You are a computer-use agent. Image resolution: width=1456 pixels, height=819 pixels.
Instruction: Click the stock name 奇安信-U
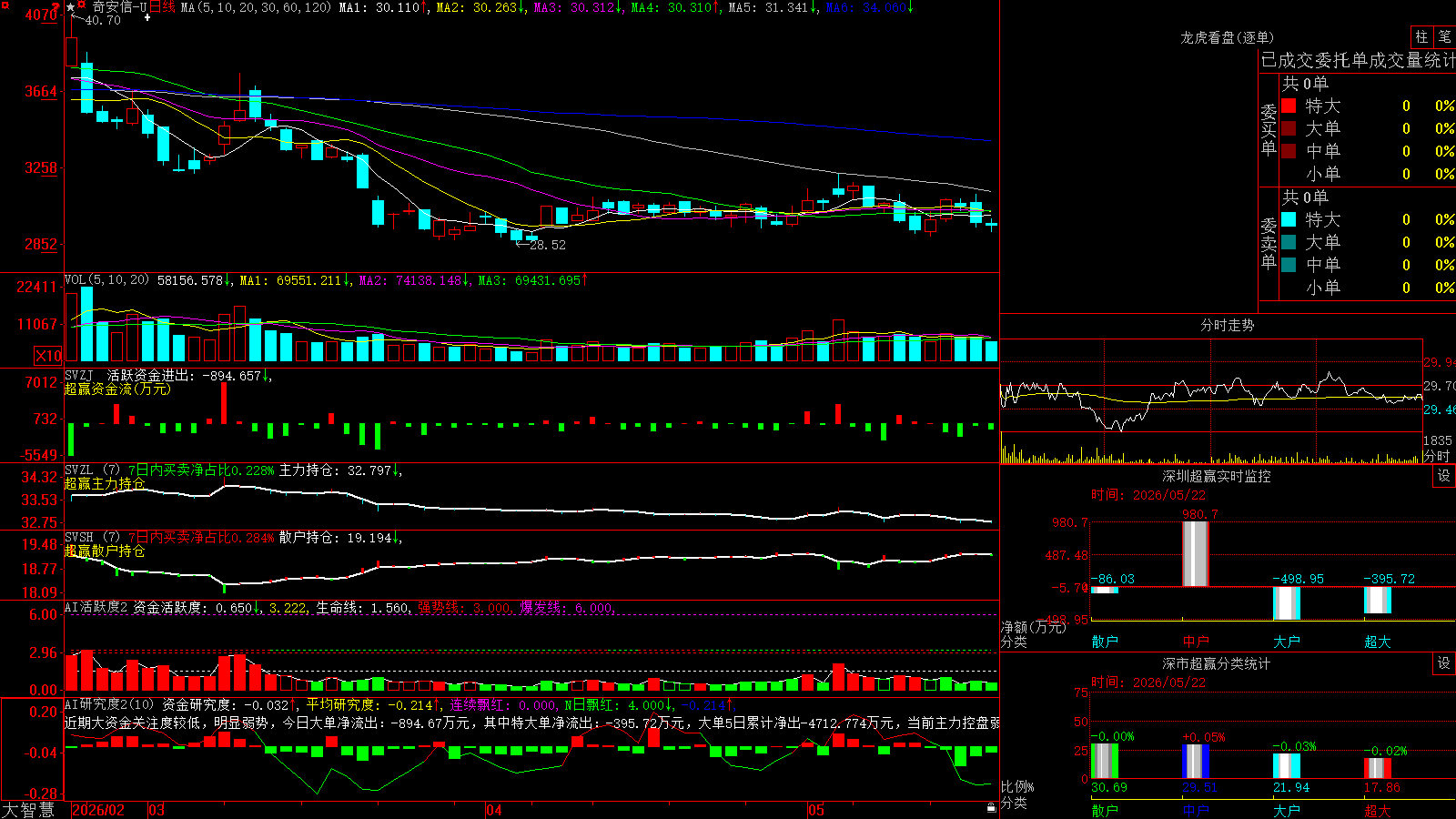[119, 7]
